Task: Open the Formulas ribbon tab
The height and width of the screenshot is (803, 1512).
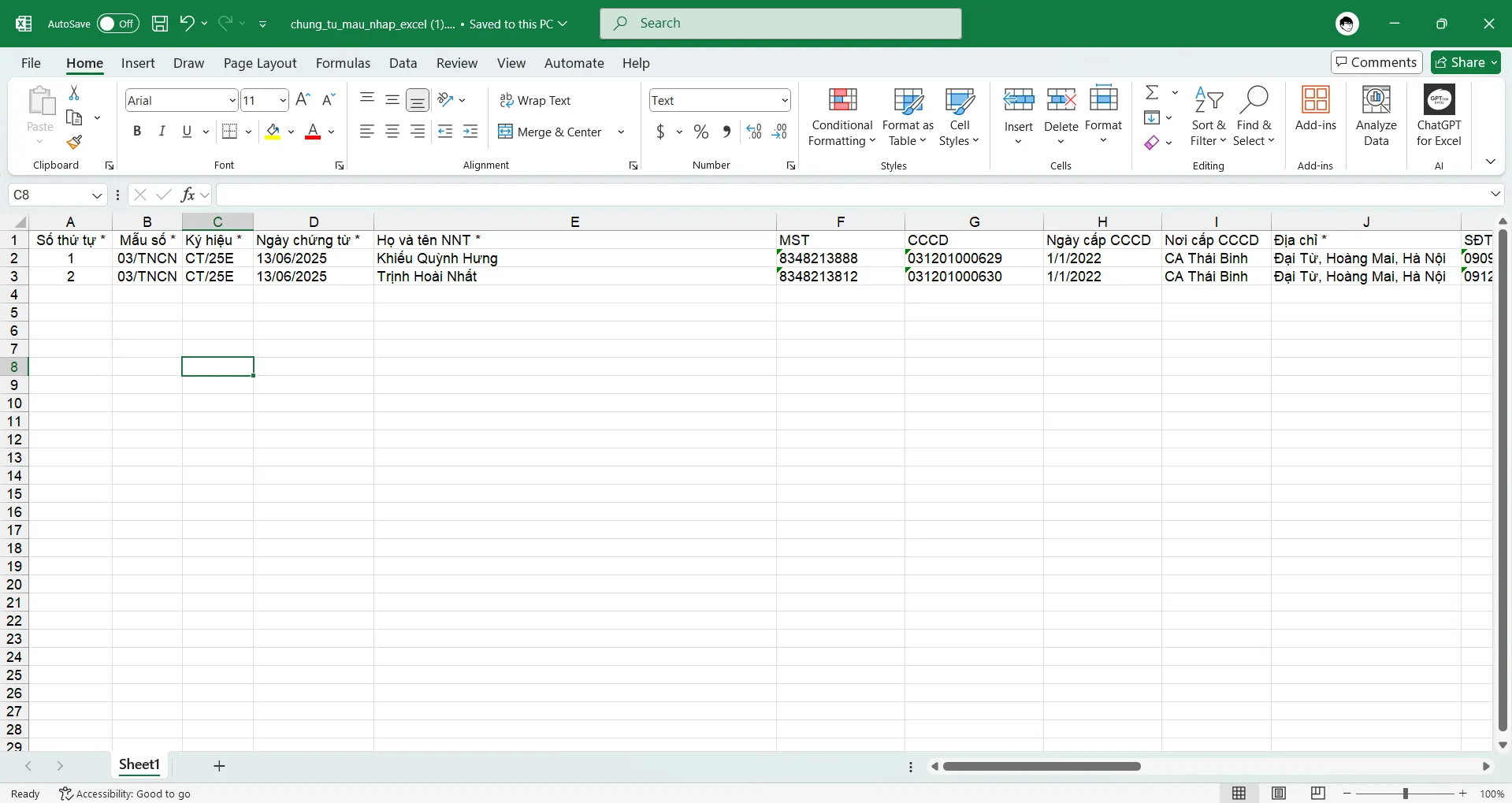Action: point(343,63)
